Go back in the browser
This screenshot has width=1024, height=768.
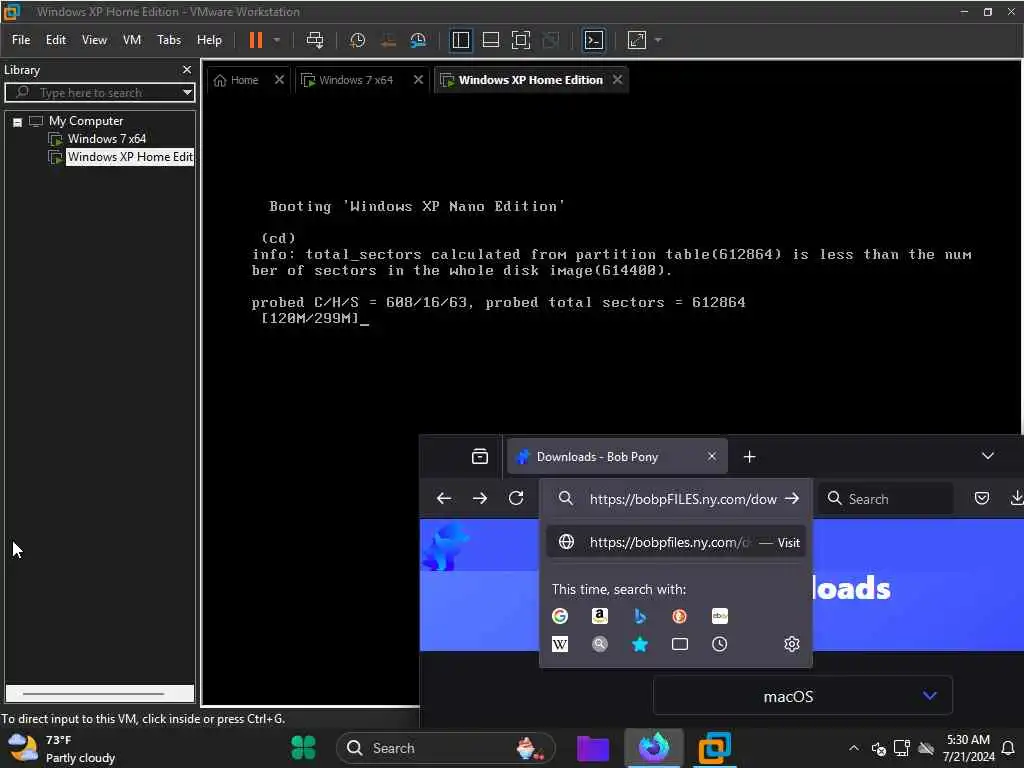point(444,498)
